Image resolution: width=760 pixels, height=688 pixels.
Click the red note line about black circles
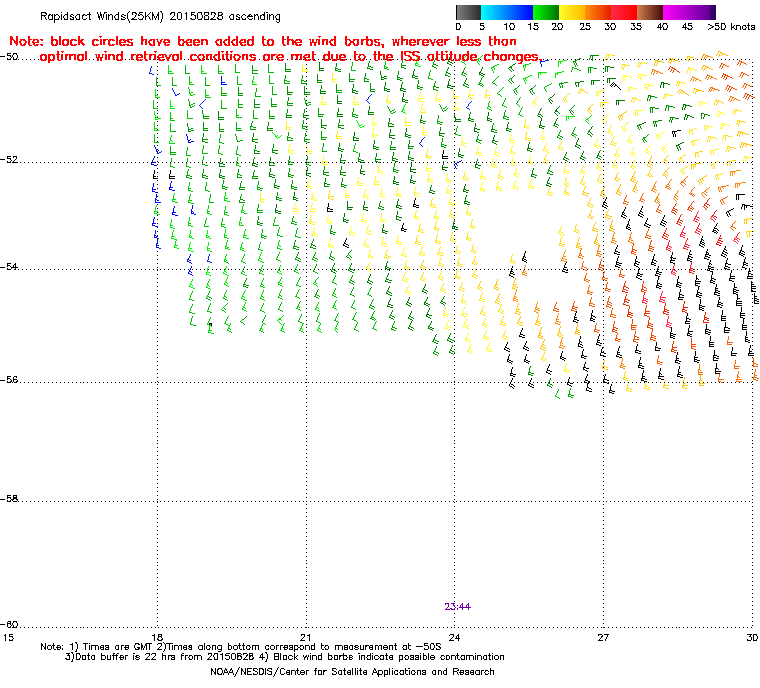[263, 41]
